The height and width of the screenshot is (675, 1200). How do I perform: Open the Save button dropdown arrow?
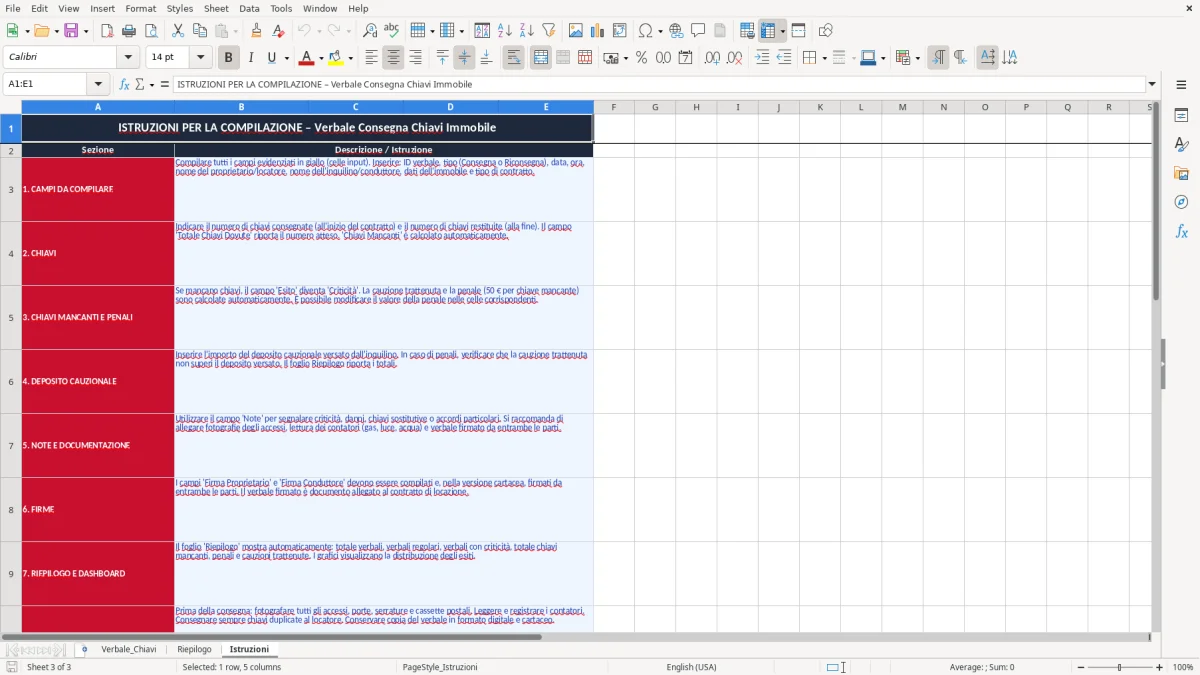coord(85,31)
